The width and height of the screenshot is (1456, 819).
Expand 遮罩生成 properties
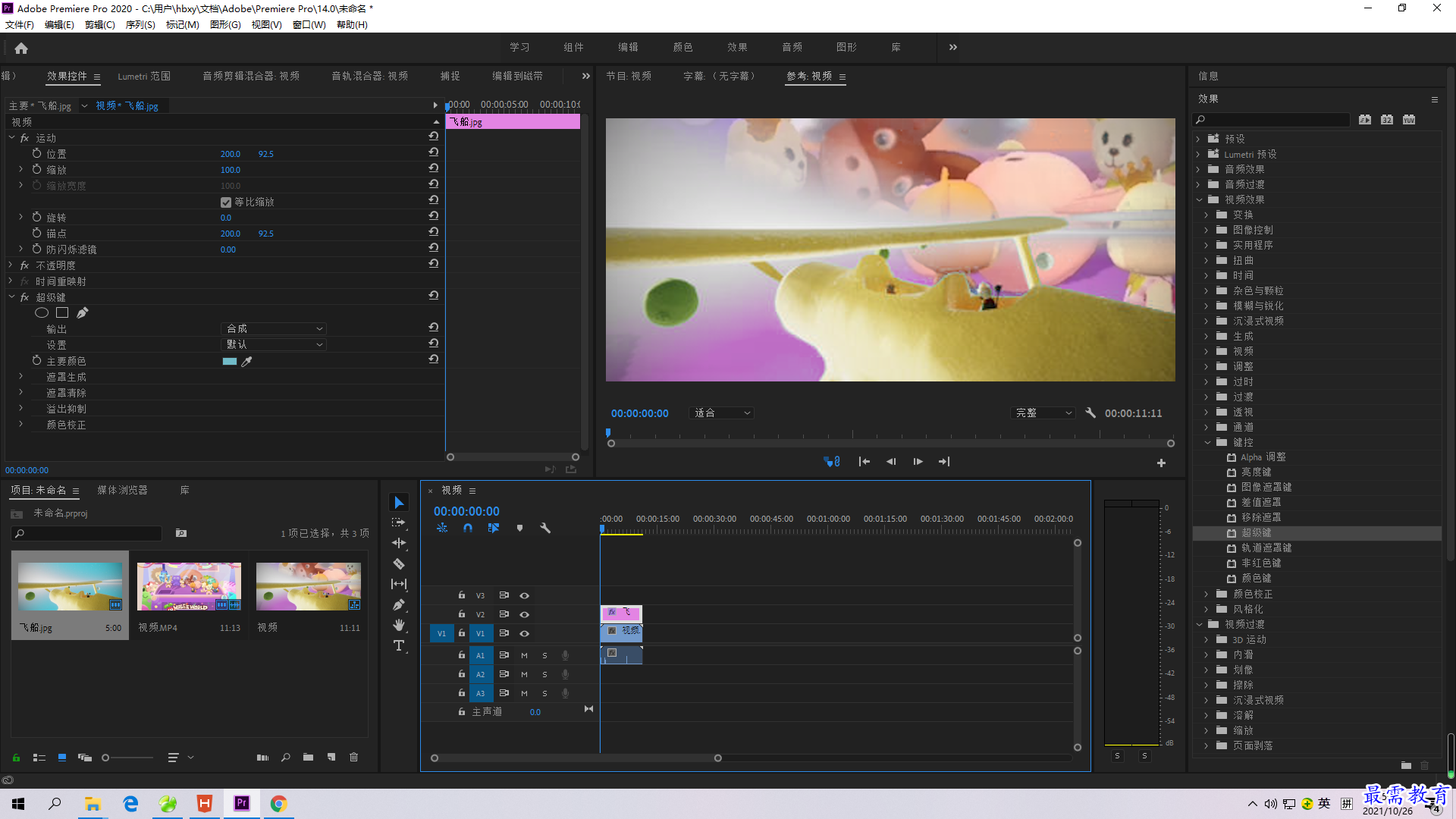point(21,376)
